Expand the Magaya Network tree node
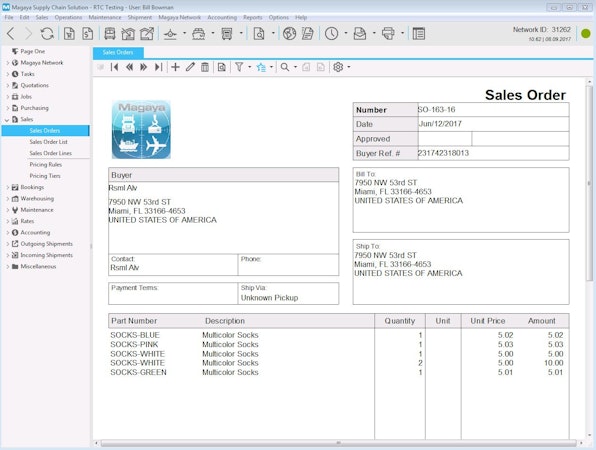Image resolution: width=596 pixels, height=450 pixels. pos(7,63)
